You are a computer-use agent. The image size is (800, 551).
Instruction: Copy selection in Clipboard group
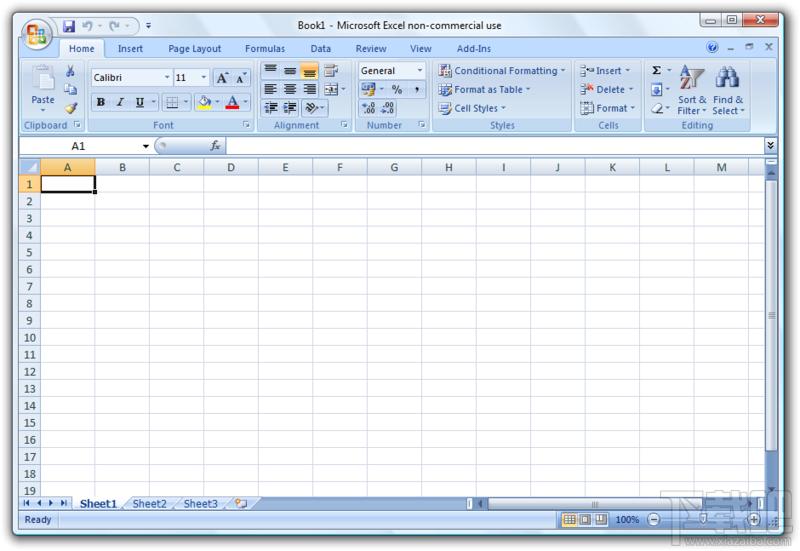pyautogui.click(x=70, y=89)
